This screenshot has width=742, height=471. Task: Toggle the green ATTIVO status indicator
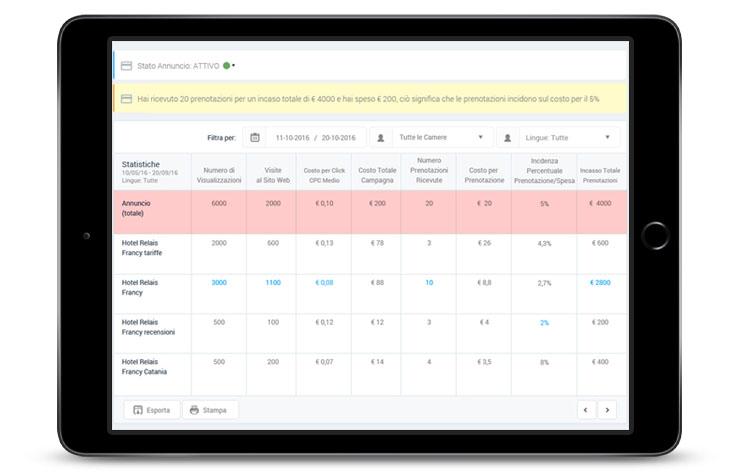point(227,66)
